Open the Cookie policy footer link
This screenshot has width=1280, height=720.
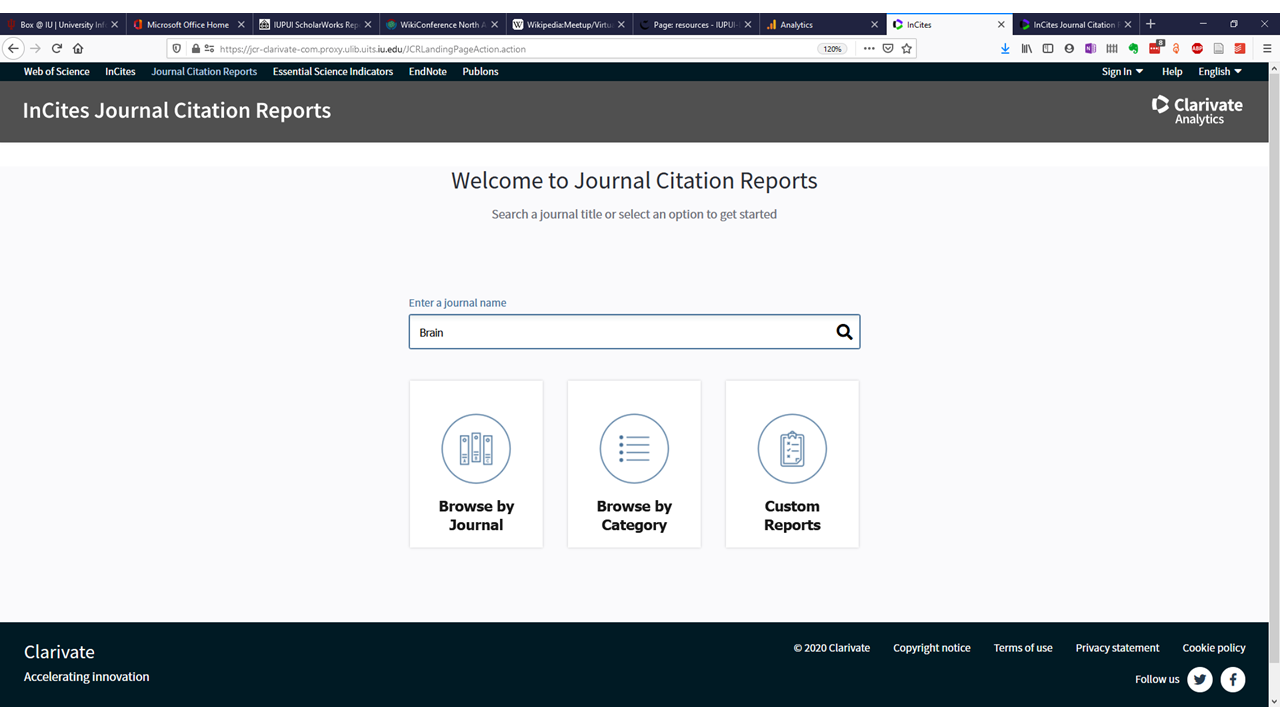pos(1214,648)
